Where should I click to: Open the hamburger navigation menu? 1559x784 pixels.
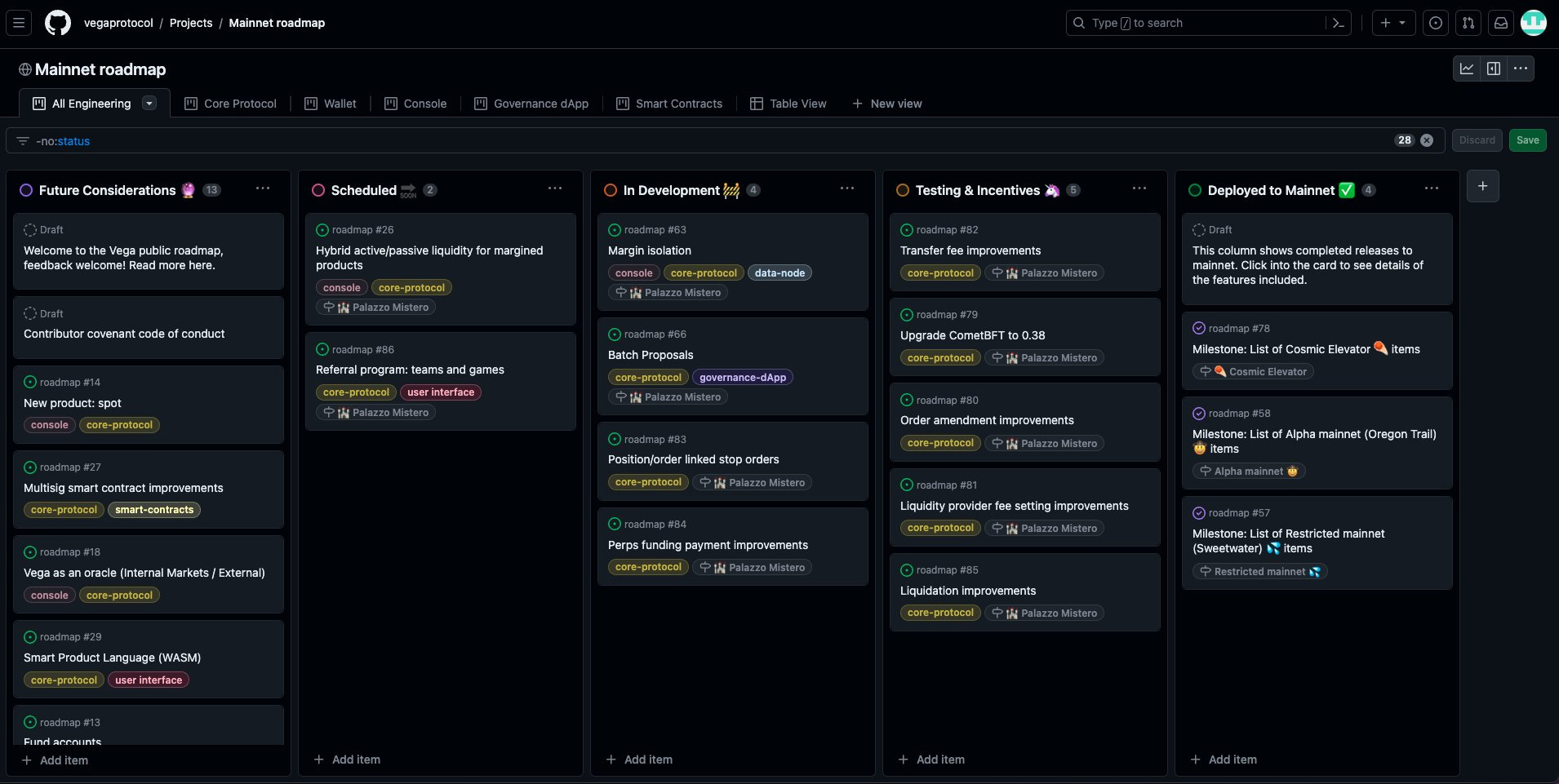point(19,23)
